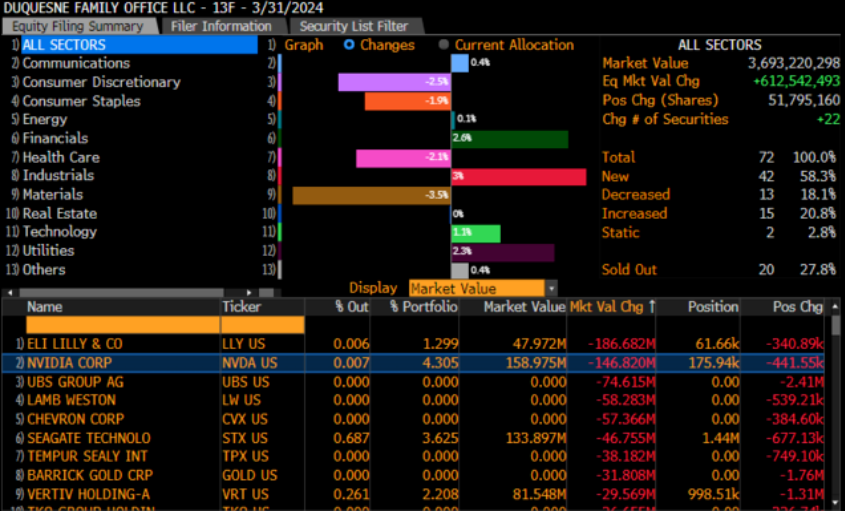Click the Materials -3.5% bar

click(x=372, y=195)
